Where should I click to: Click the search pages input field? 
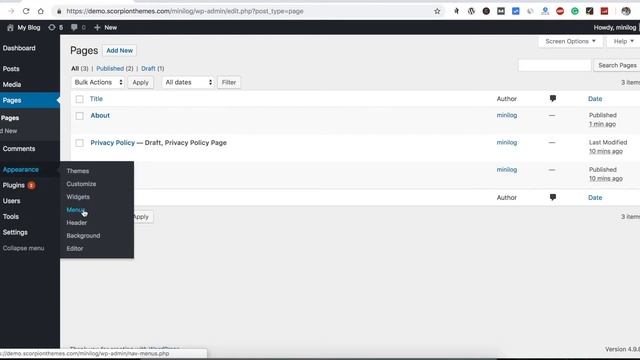tap(554, 65)
